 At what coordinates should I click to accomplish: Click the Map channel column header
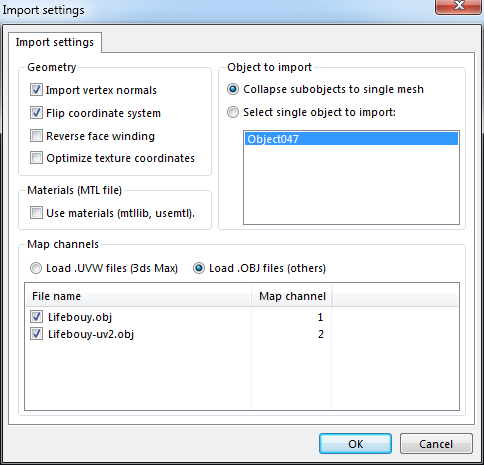(x=292, y=296)
